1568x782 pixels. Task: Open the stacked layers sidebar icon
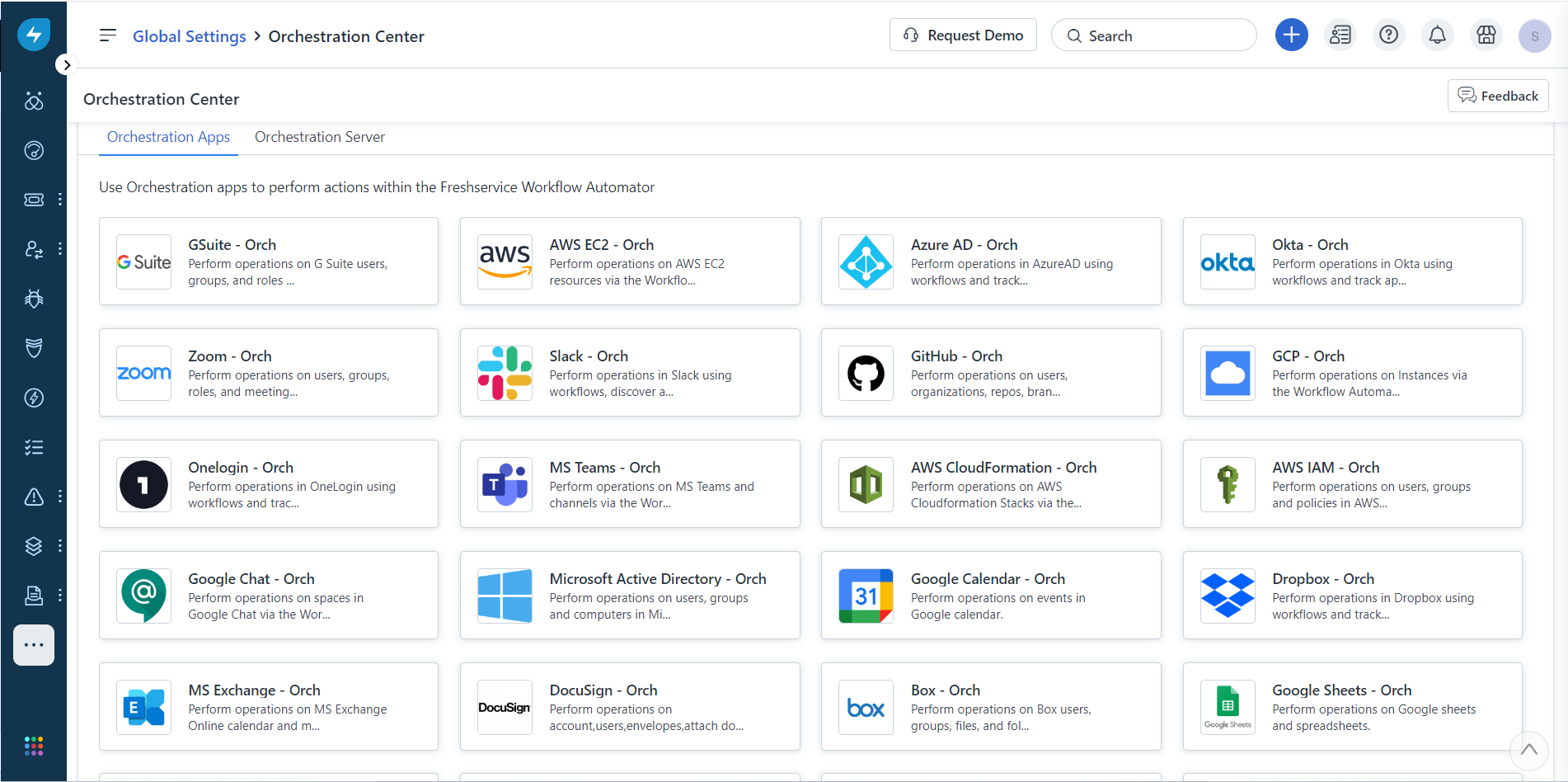[x=34, y=546]
